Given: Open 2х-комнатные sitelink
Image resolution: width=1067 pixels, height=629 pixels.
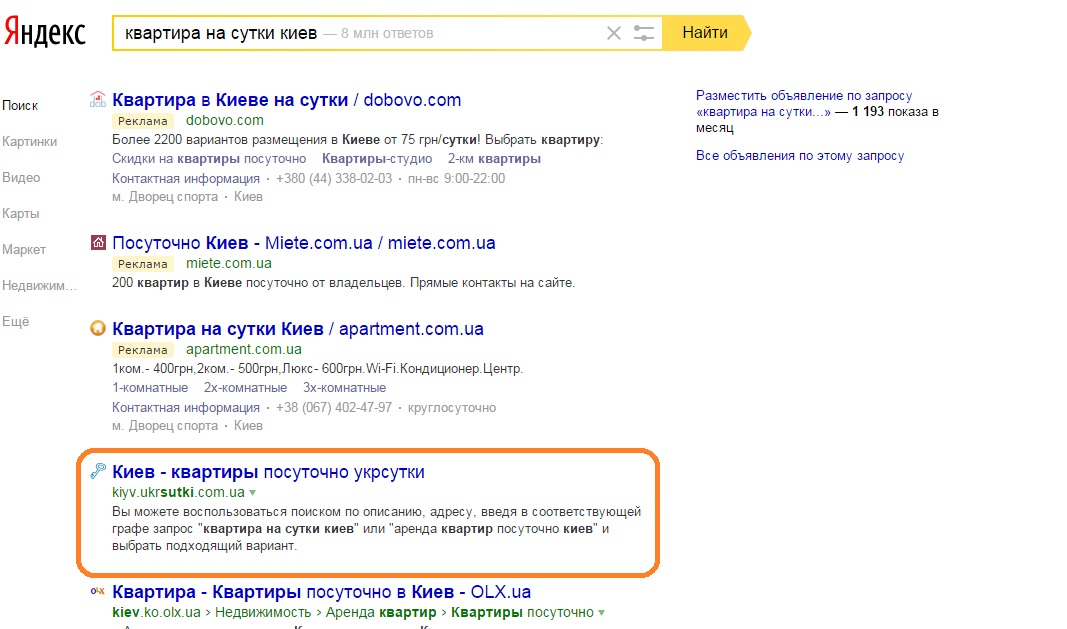Looking at the screenshot, I should pyautogui.click(x=245, y=388).
